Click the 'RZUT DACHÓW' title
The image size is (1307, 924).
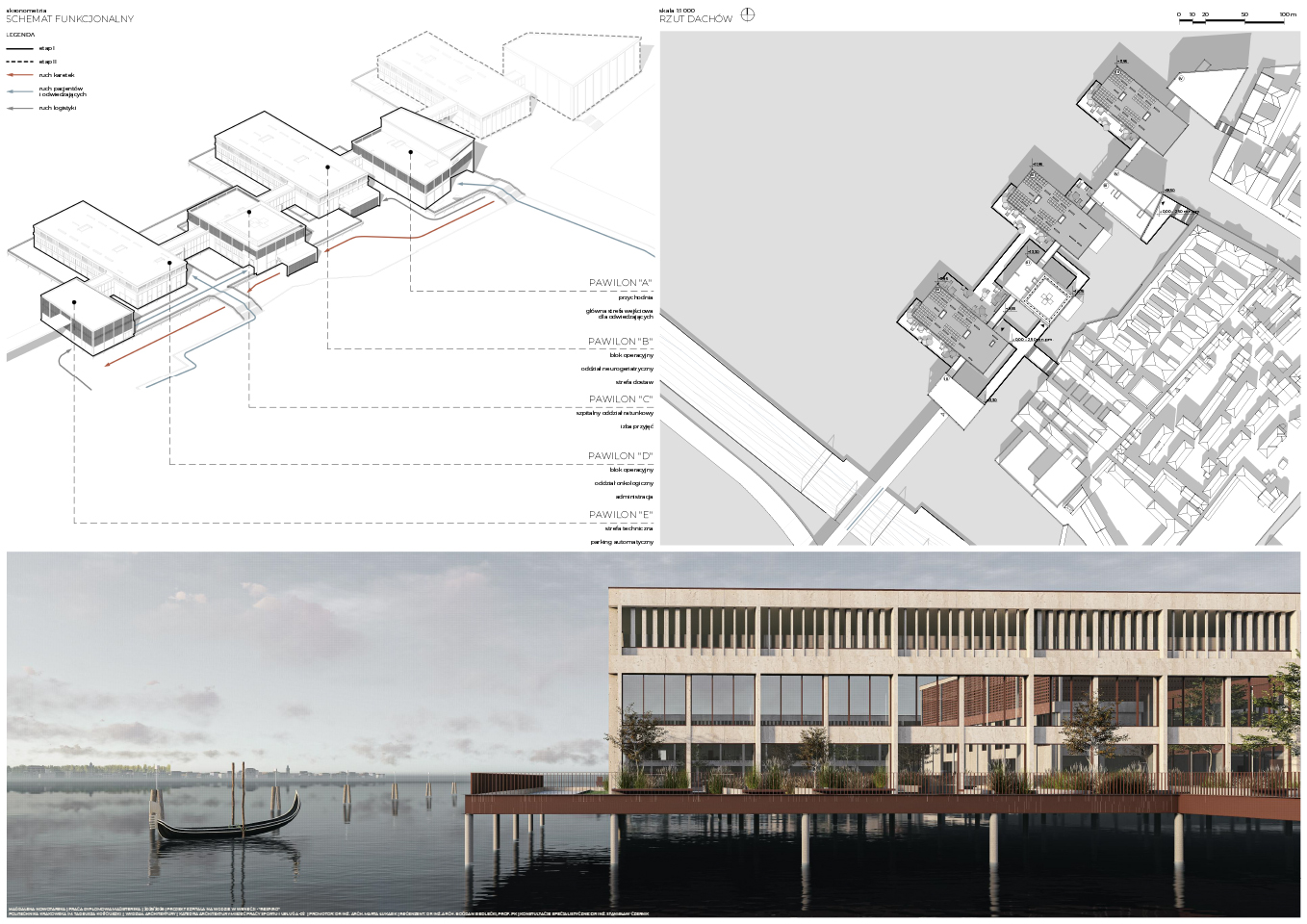point(695,19)
